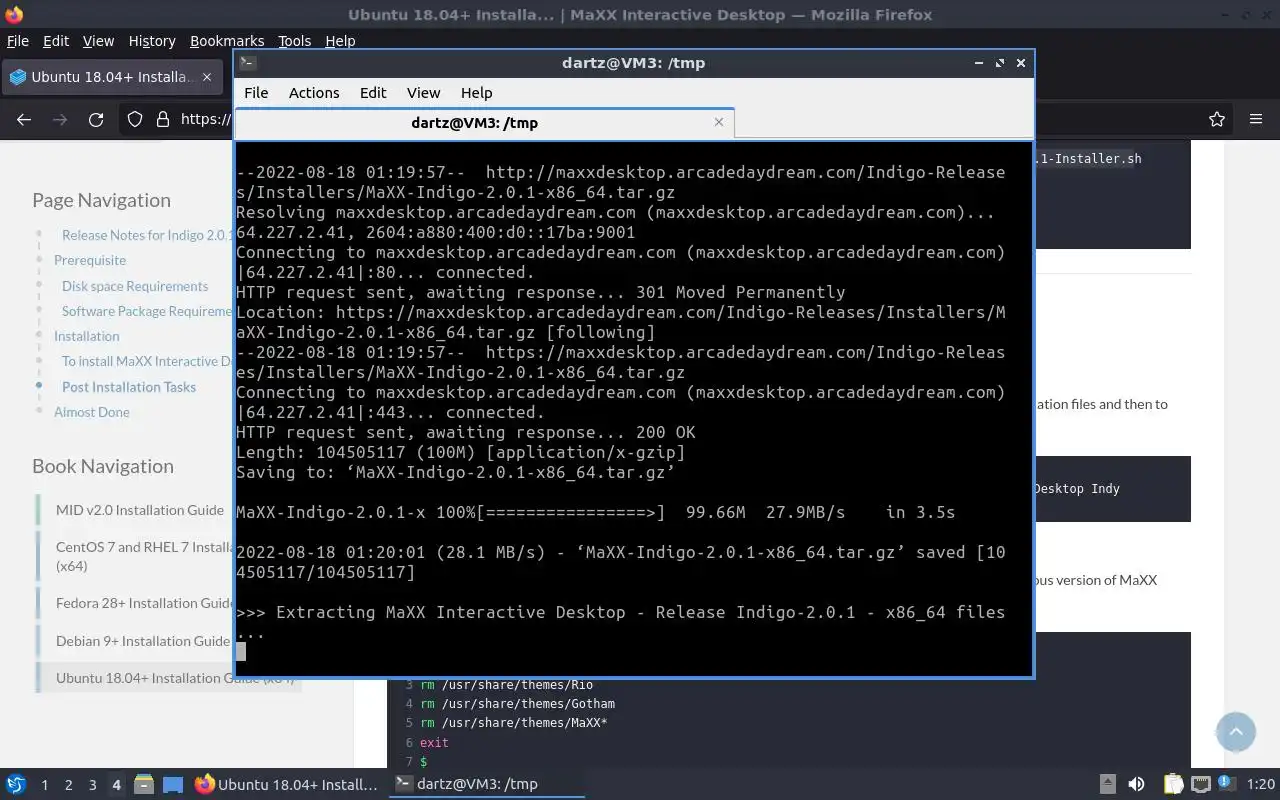Image resolution: width=1280 pixels, height=800 pixels.
Task: Open Firefox Bookmarks menu
Action: (x=227, y=41)
